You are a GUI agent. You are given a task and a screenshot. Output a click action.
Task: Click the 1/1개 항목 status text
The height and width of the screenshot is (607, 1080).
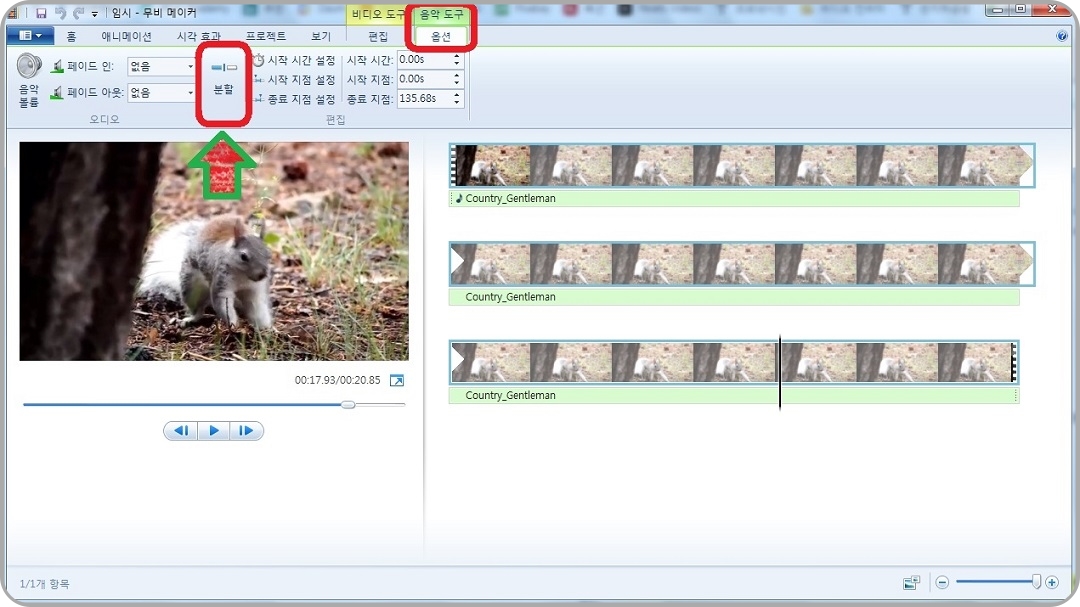point(45,584)
